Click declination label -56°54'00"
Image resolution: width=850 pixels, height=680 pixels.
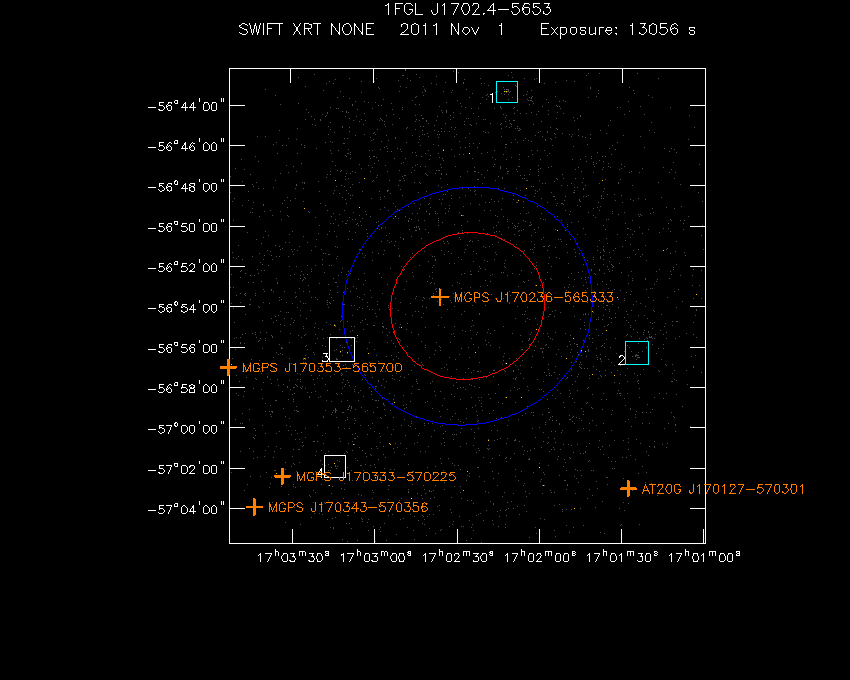coord(186,307)
